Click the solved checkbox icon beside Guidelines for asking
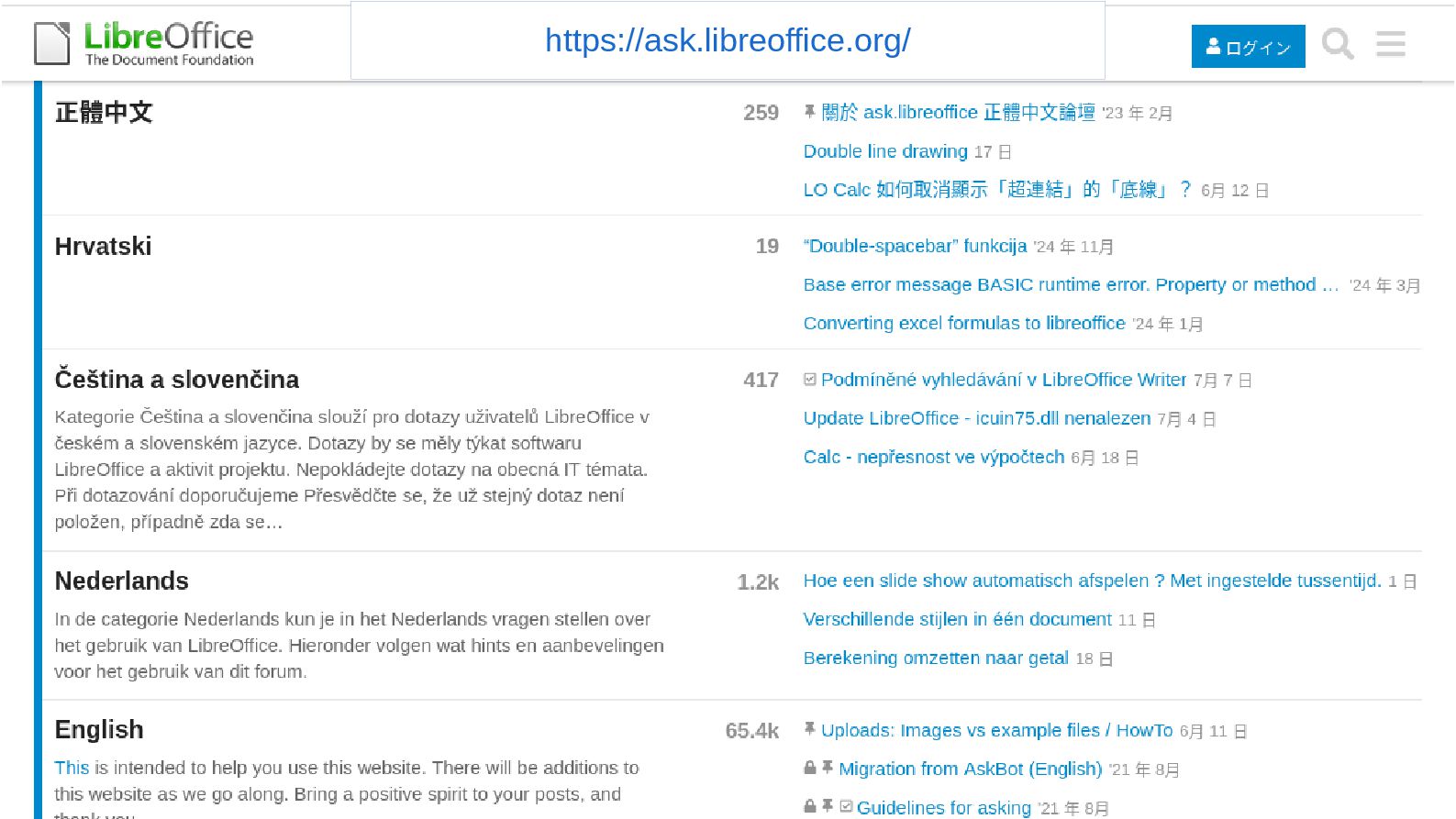1456x819 pixels. point(846,806)
